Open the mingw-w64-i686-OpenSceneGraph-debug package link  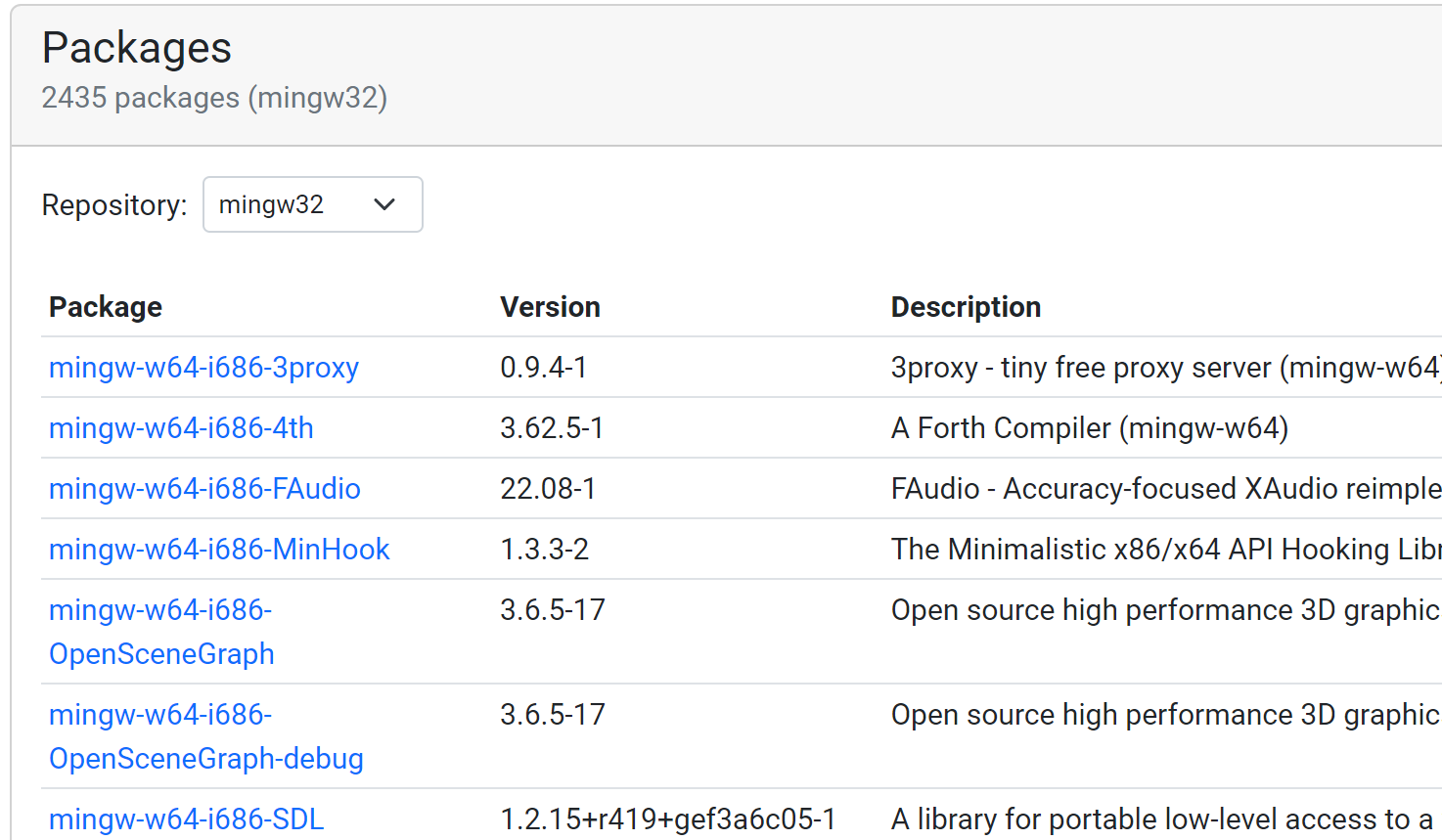(206, 736)
